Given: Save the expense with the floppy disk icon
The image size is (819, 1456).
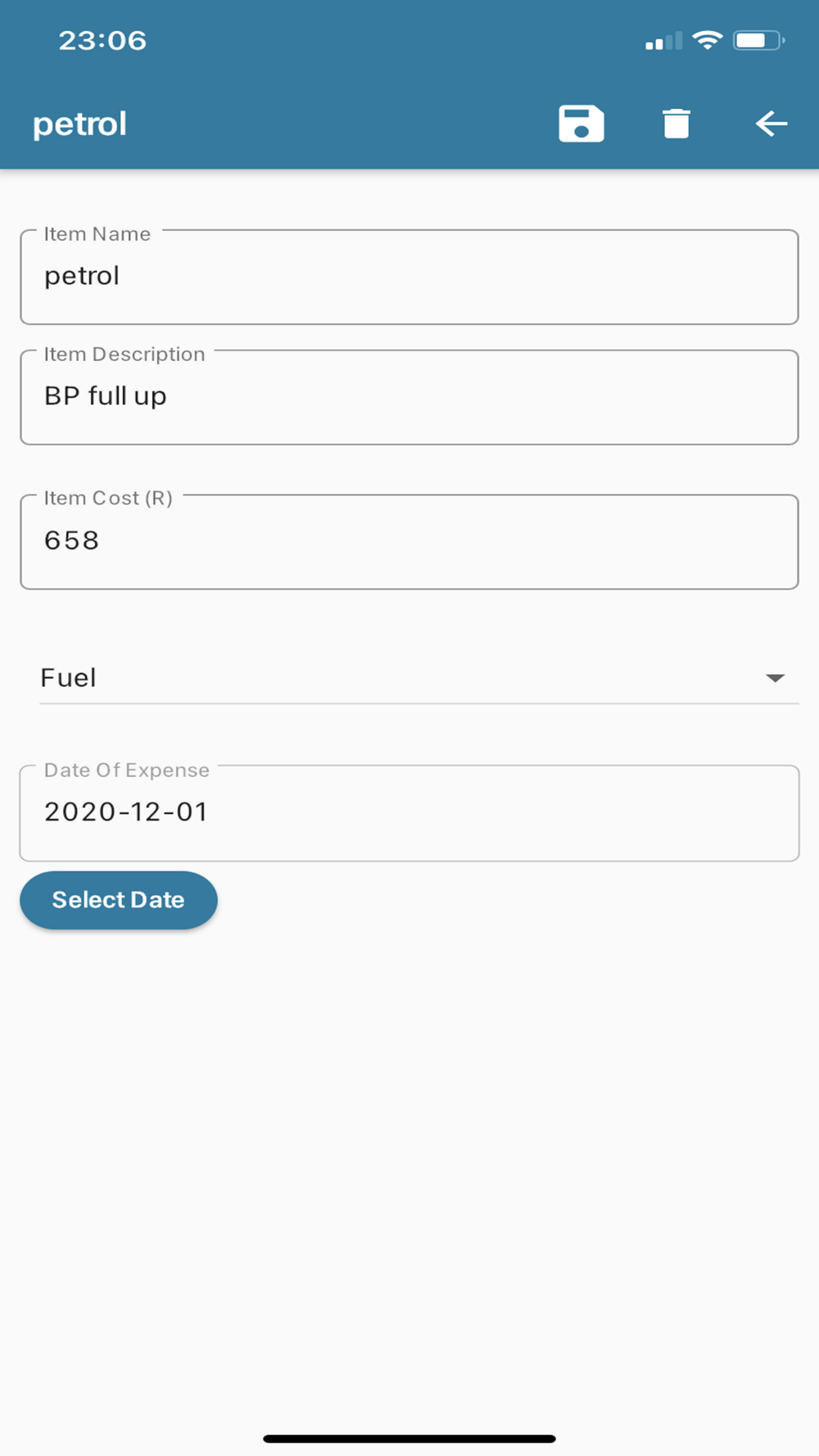Looking at the screenshot, I should coord(581,124).
